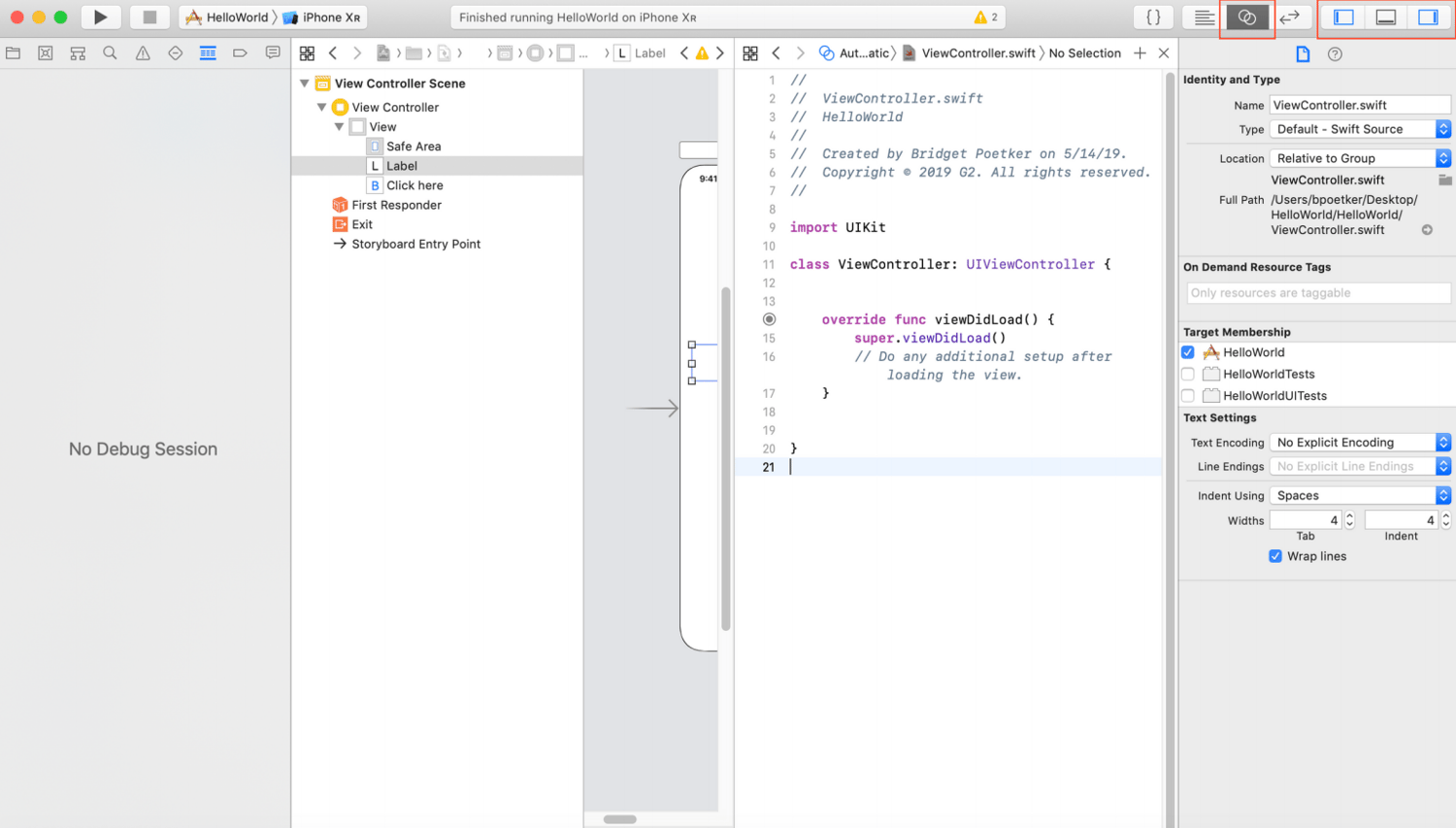Uncheck HelloWorld target membership

pos(1188,351)
